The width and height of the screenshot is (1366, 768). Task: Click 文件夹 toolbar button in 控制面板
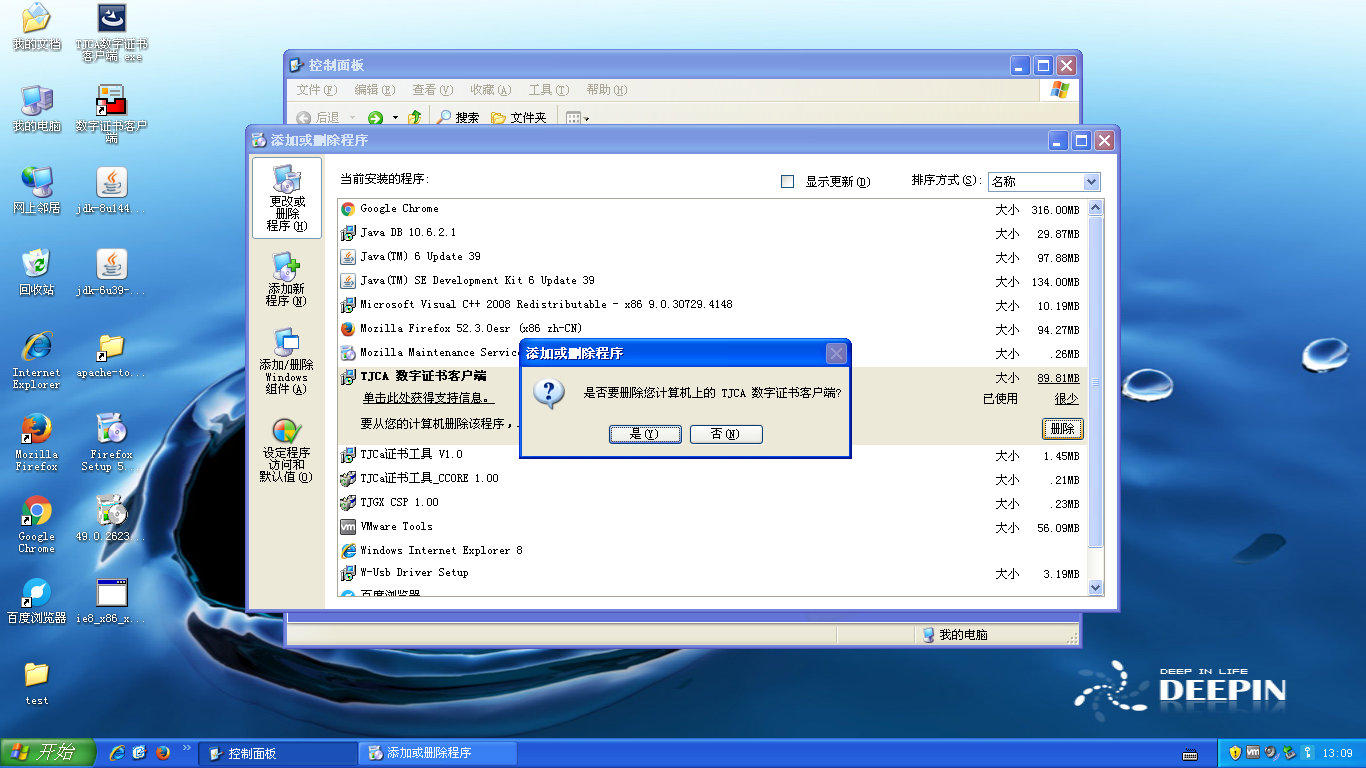[519, 118]
